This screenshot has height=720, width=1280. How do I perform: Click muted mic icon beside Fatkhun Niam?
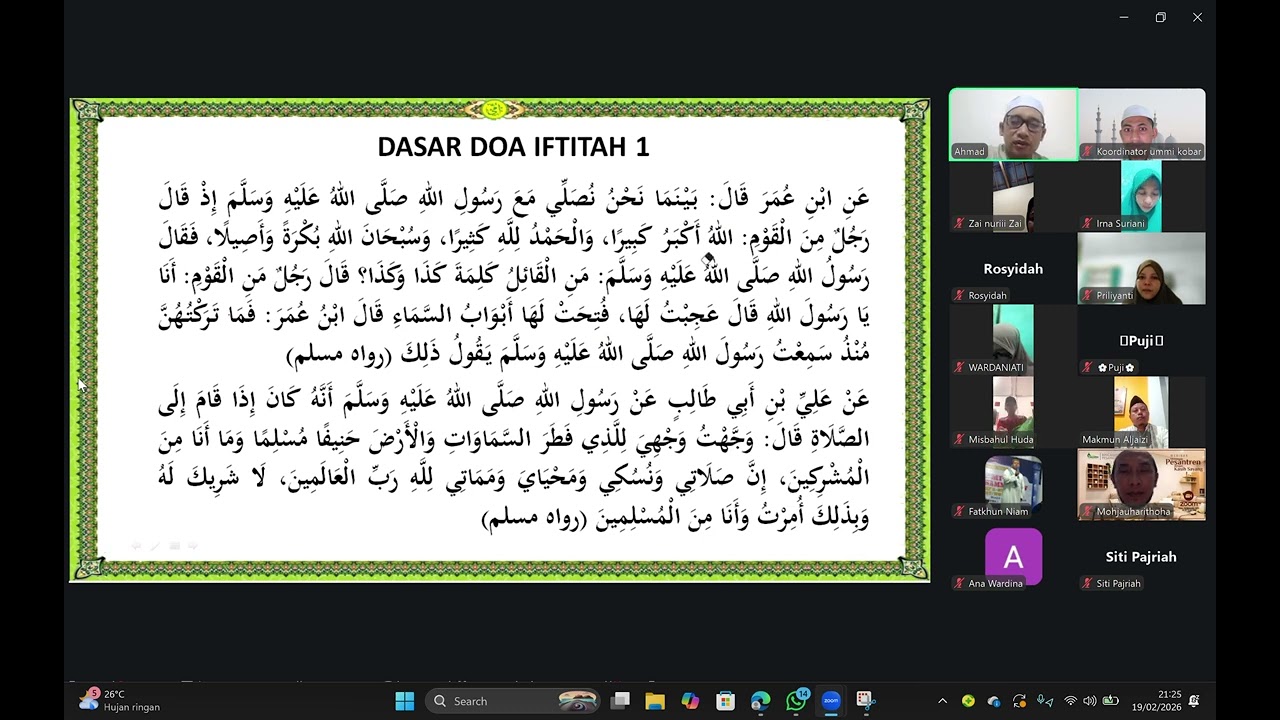(959, 511)
